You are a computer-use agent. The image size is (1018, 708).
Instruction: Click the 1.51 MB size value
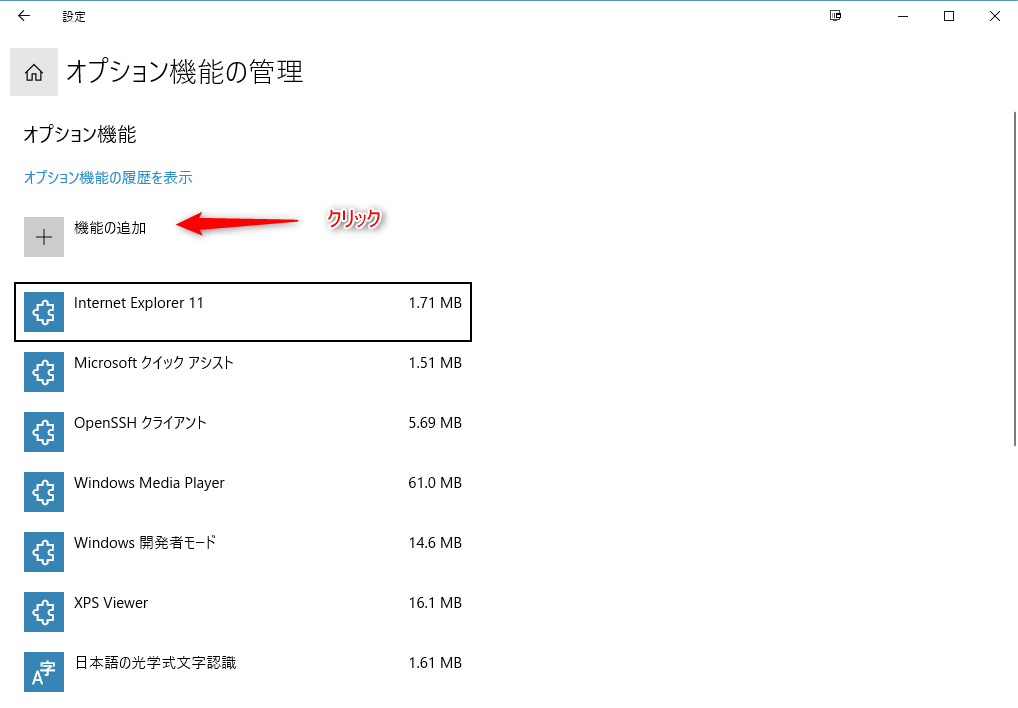[x=435, y=363]
